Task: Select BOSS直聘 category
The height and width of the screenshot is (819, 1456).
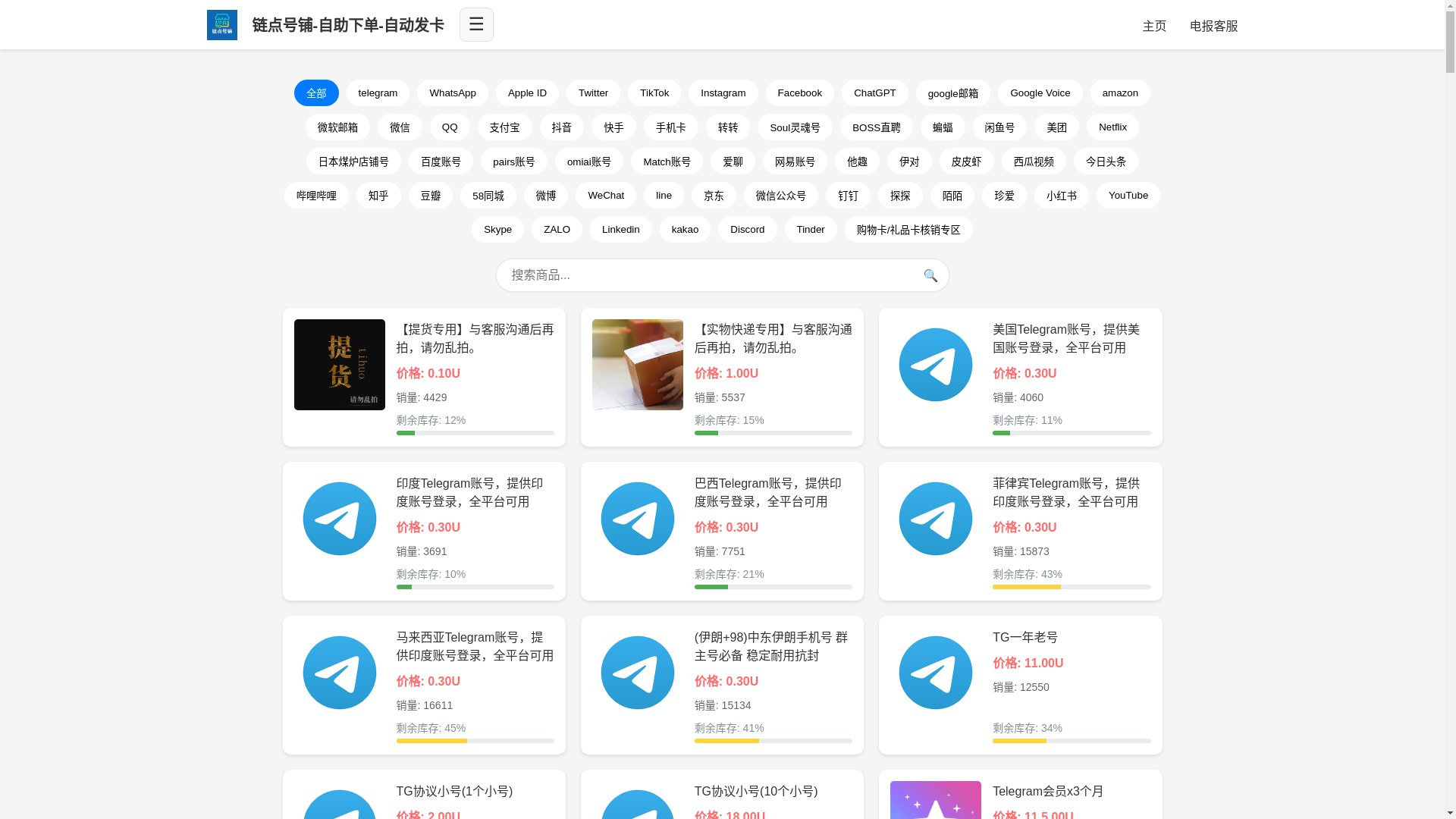Action: click(877, 127)
